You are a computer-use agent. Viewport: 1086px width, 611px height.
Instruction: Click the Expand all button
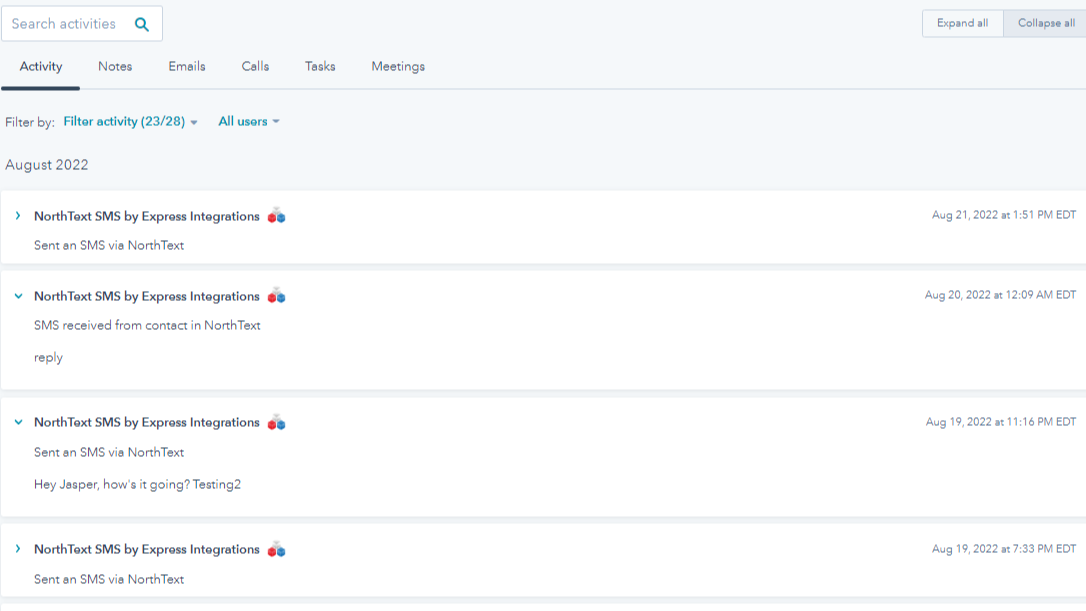[961, 22]
